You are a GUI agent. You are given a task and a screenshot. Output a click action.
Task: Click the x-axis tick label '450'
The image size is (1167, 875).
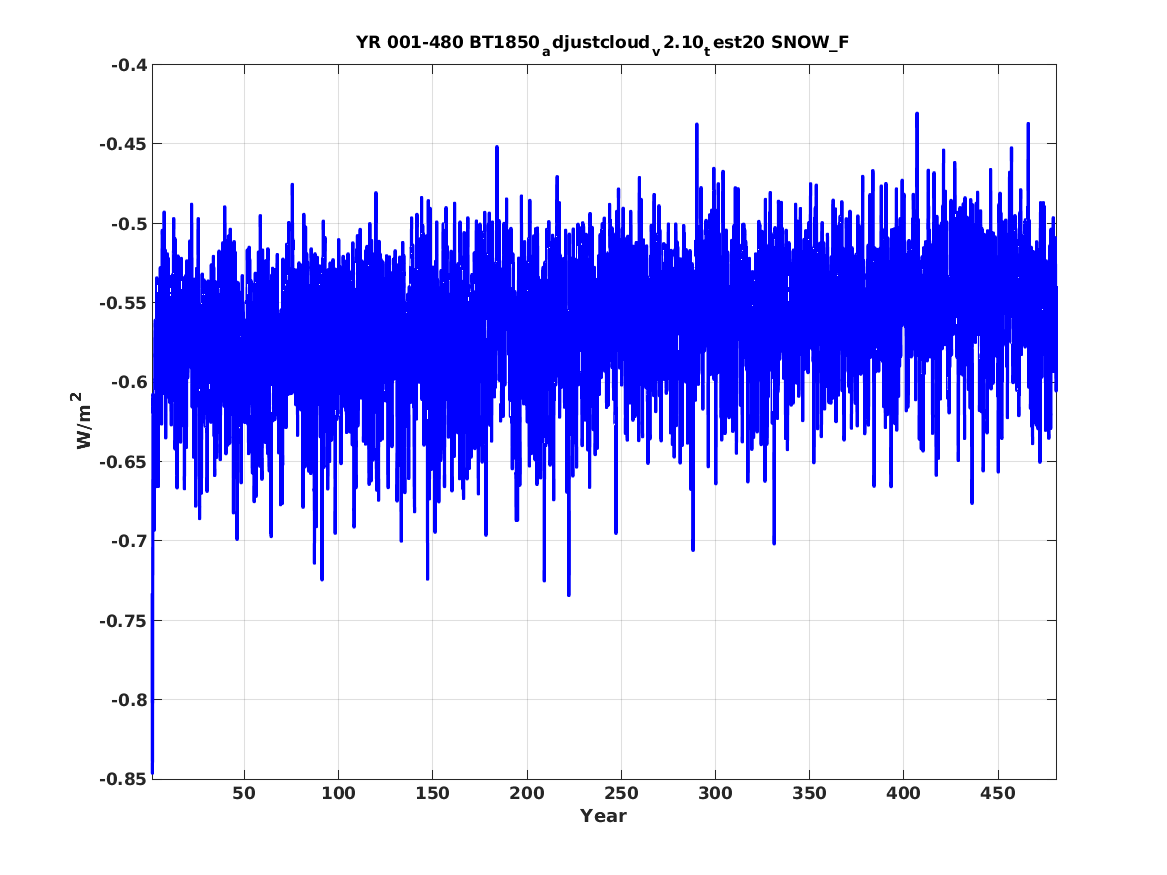998,794
